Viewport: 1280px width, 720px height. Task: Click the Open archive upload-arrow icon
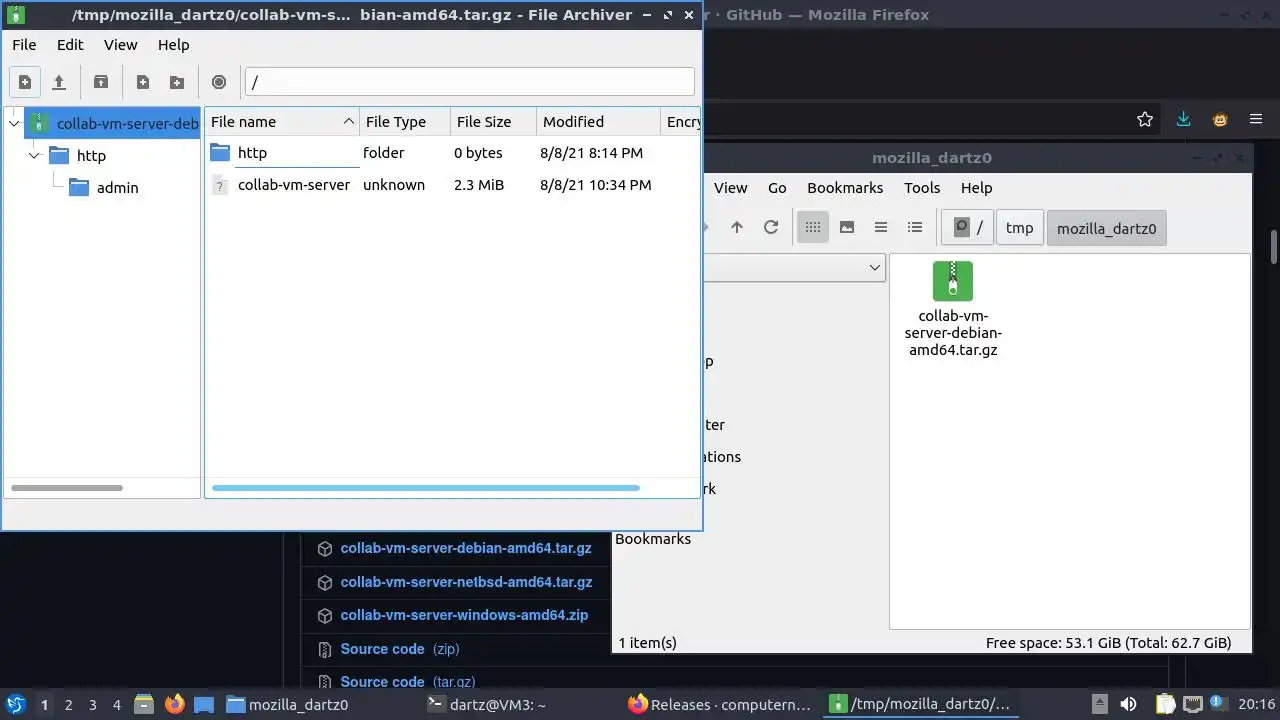coord(59,82)
